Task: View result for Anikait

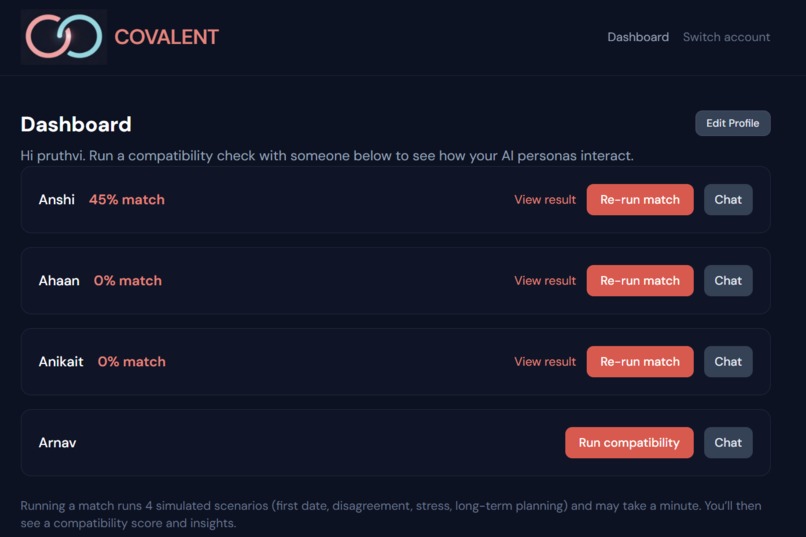Action: pyautogui.click(x=545, y=362)
